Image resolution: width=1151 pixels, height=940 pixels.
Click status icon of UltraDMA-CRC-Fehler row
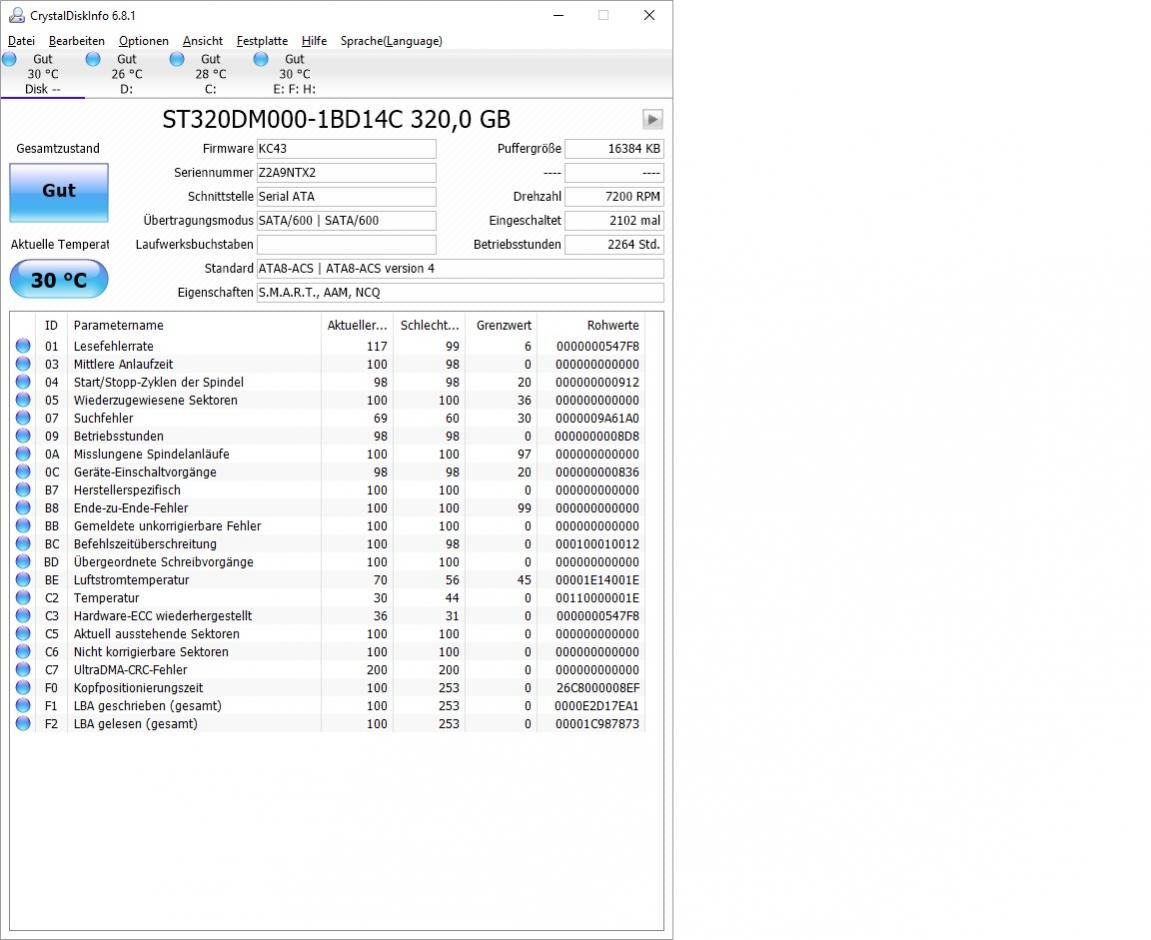[23, 669]
